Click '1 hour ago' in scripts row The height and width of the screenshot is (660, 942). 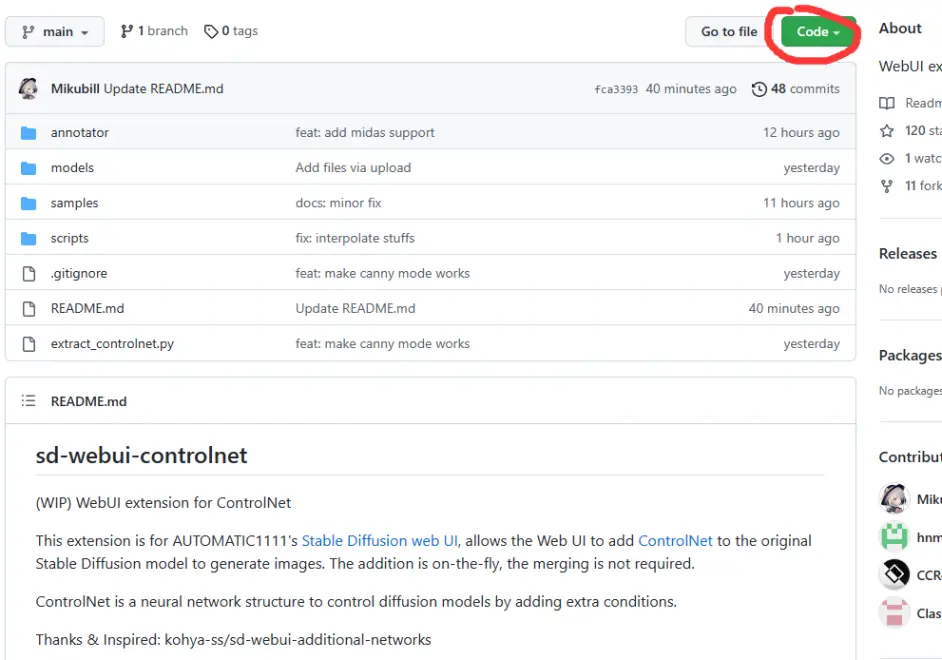tap(807, 238)
